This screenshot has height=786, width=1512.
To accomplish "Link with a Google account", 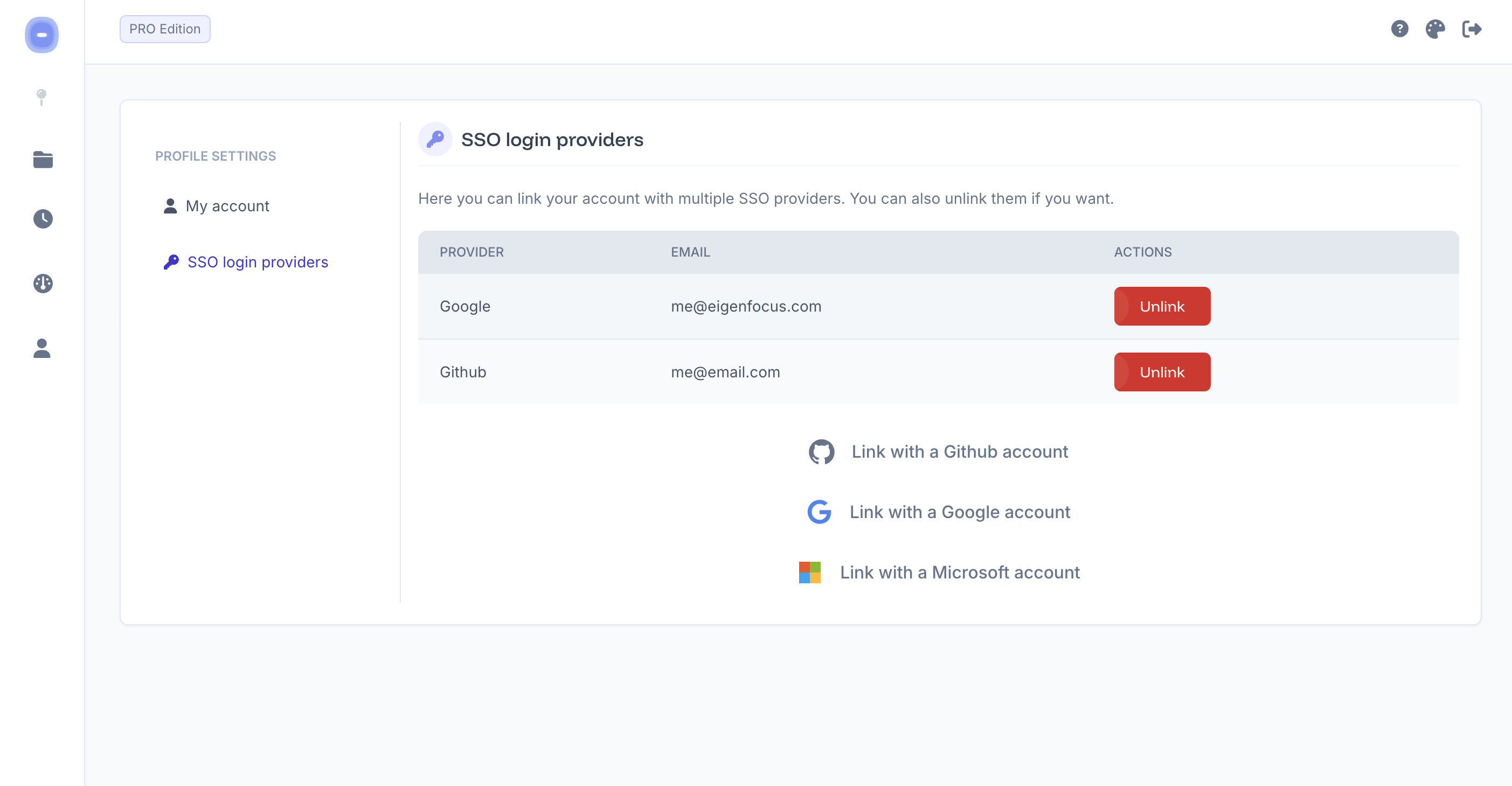I will click(x=959, y=512).
